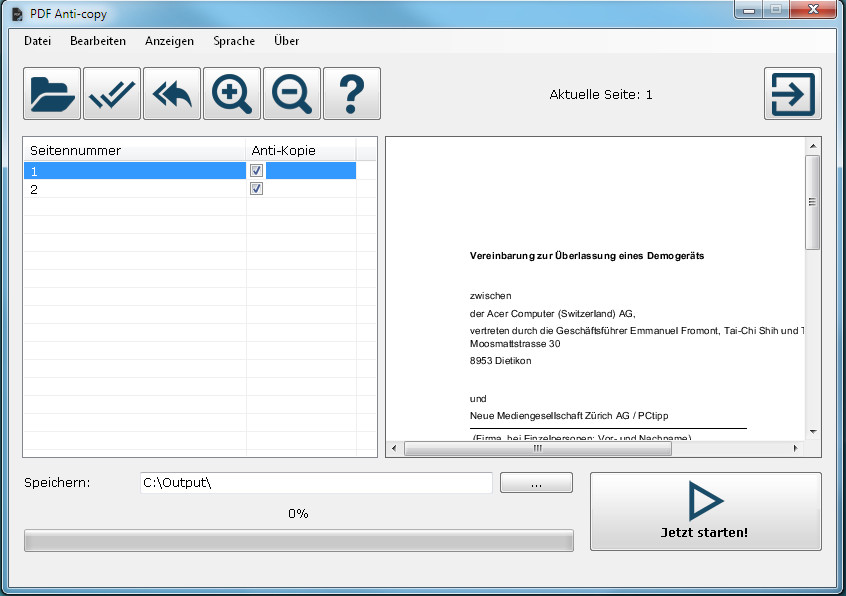Toggle the Anti-Kopie checkbox for page 1

point(256,170)
